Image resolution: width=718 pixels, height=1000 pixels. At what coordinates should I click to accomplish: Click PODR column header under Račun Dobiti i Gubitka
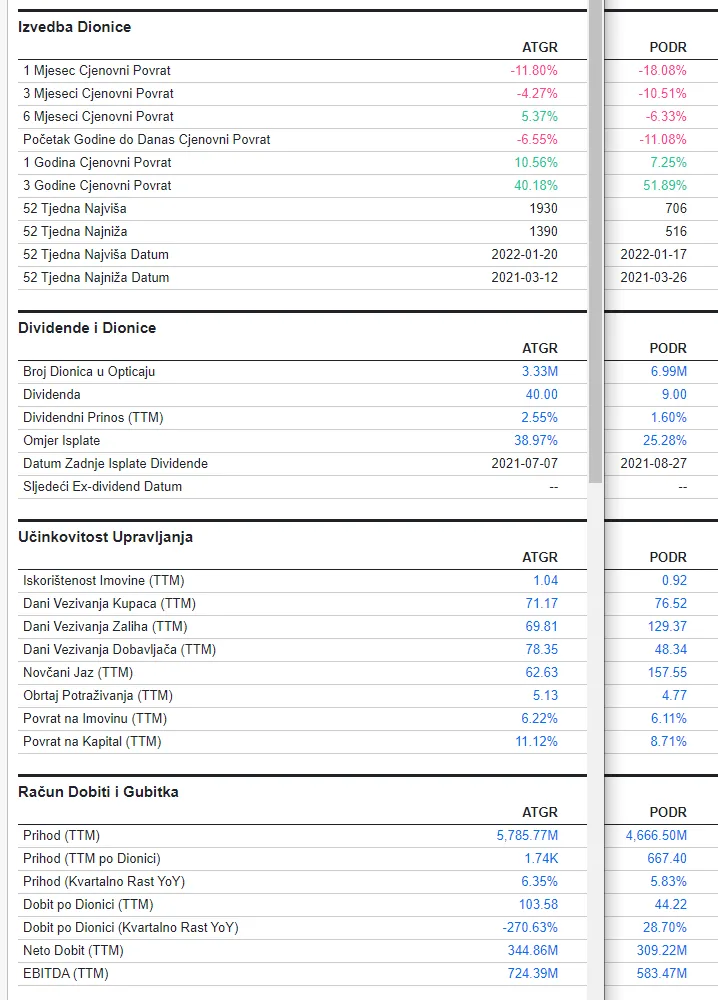point(668,813)
